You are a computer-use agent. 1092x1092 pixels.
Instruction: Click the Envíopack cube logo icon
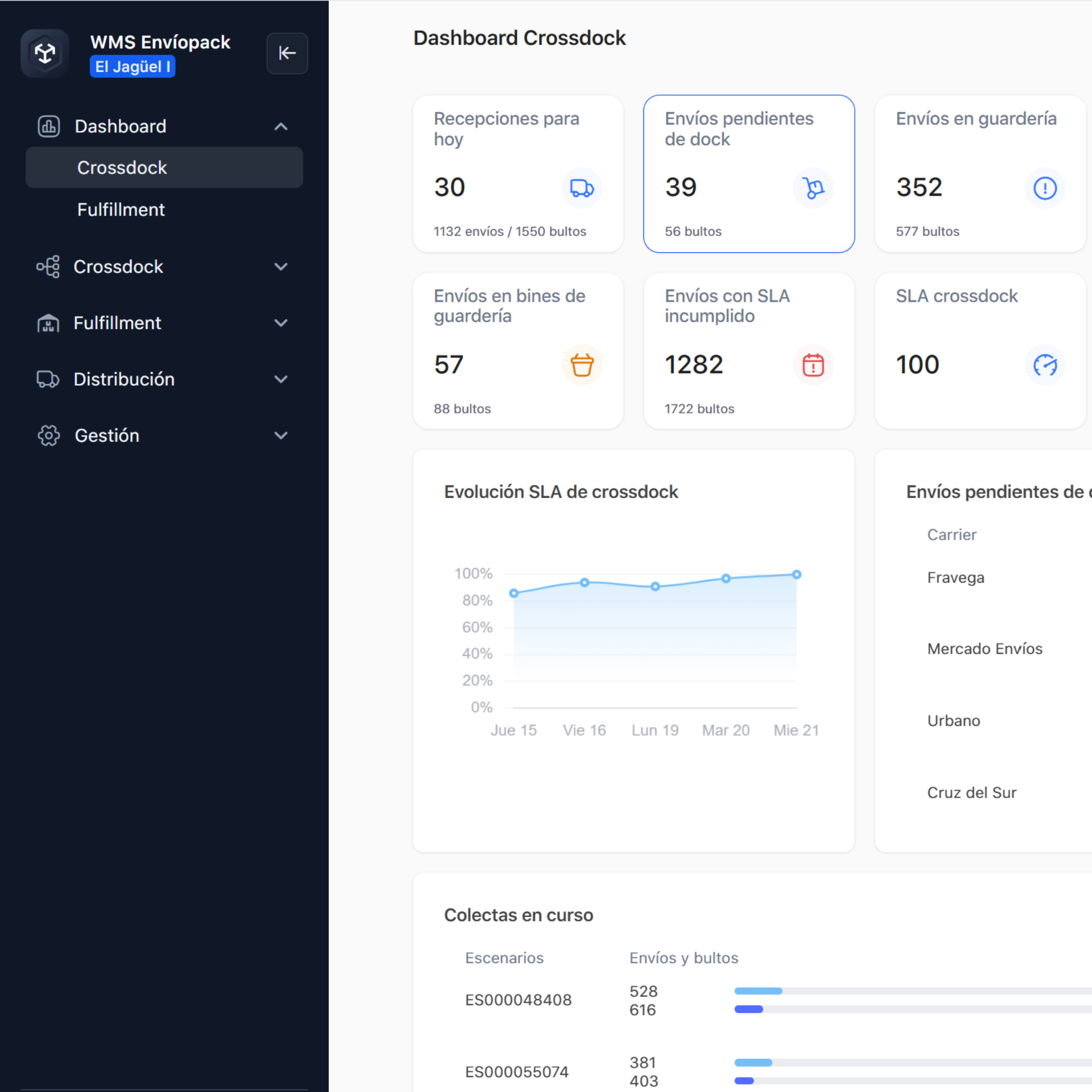tap(45, 53)
